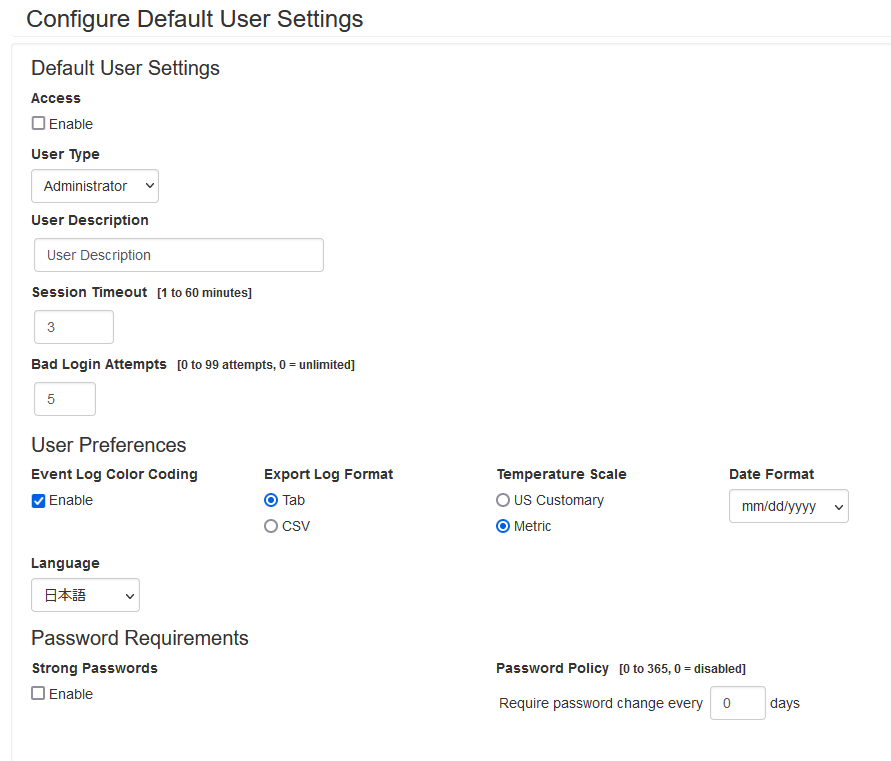891x761 pixels.
Task: Open the Date Format mm/dd/yyyy dropdown
Action: (x=789, y=506)
